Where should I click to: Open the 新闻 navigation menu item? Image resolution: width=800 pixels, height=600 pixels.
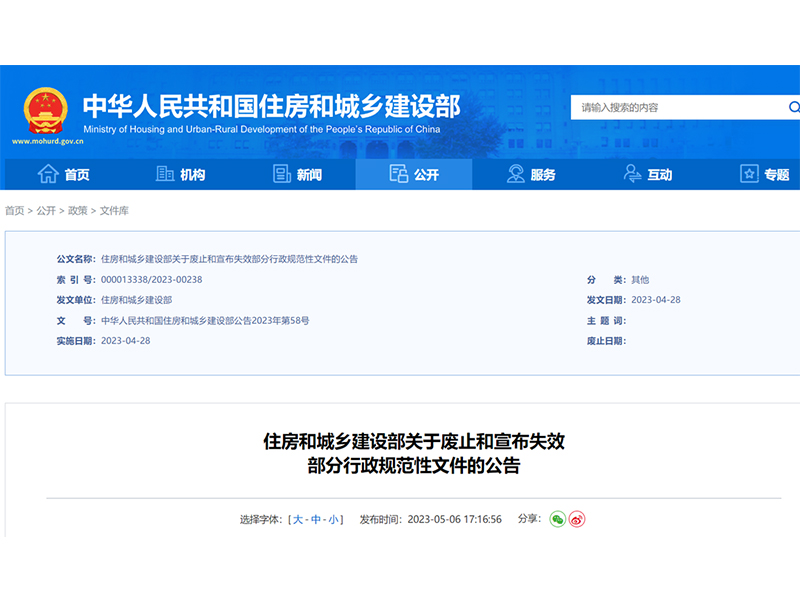(309, 175)
